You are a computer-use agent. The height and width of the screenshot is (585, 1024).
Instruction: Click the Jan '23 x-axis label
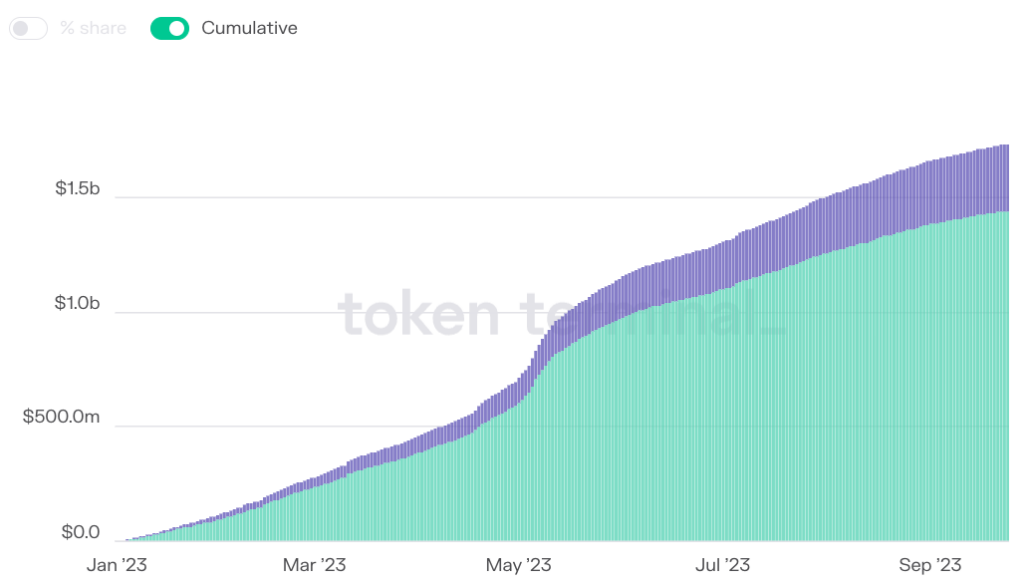point(117,565)
